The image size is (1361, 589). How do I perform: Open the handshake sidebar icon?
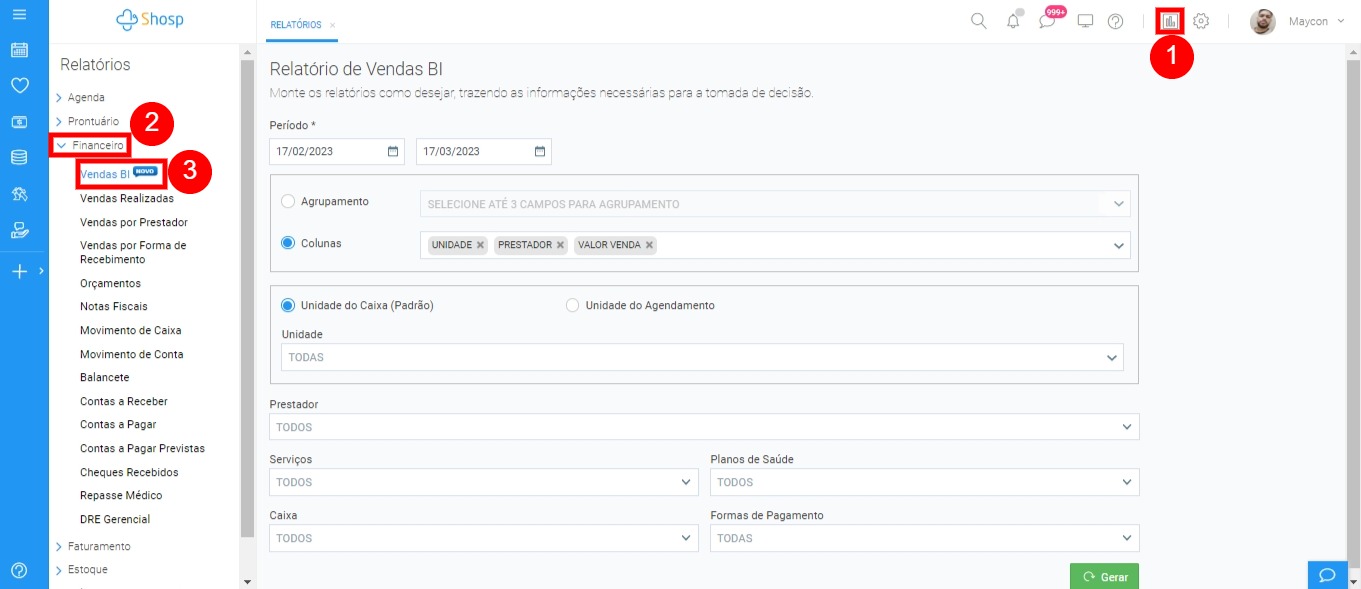[19, 193]
